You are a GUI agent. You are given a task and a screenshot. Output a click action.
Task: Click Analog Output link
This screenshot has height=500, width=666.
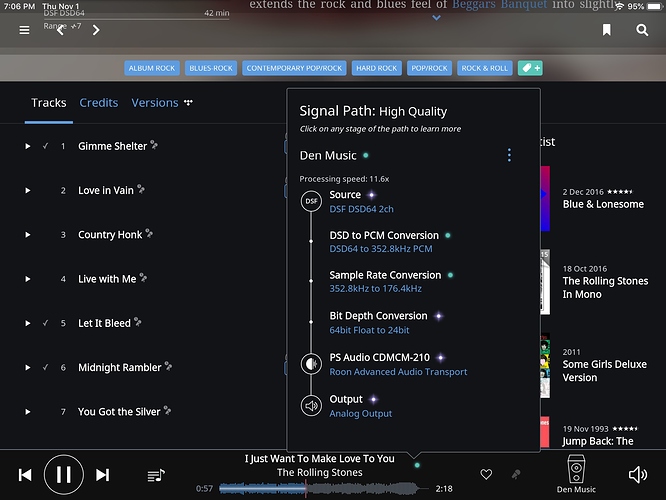[361, 413]
